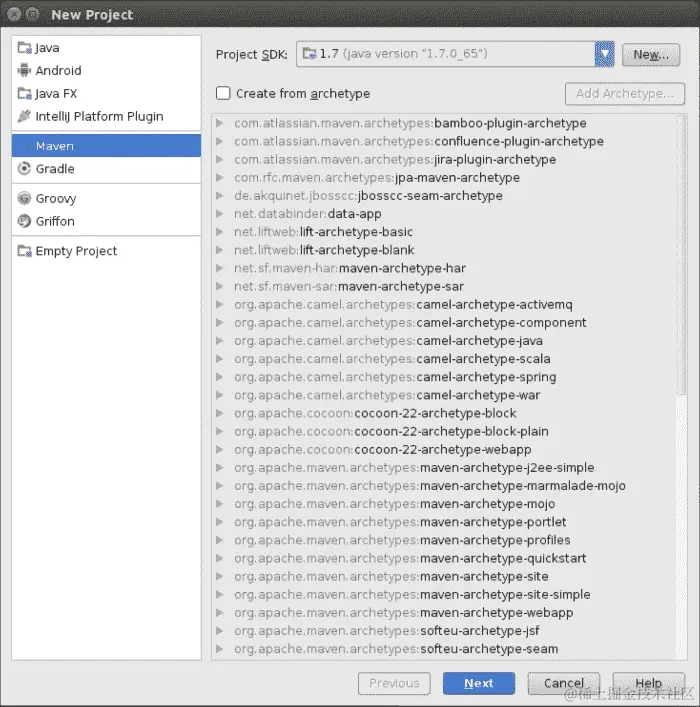Expand net.databinder data-app node
The width and height of the screenshot is (700, 707).
pos(220,214)
